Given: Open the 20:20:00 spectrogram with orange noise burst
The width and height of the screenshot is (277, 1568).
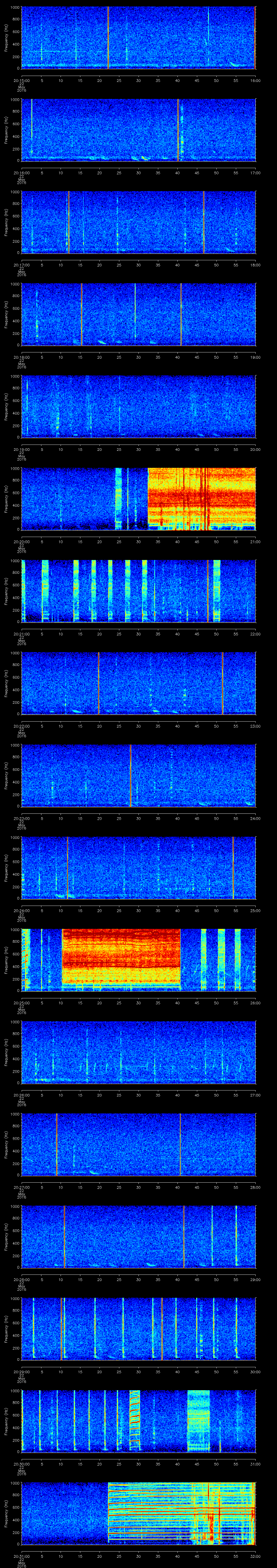Looking at the screenshot, I should (x=138, y=499).
